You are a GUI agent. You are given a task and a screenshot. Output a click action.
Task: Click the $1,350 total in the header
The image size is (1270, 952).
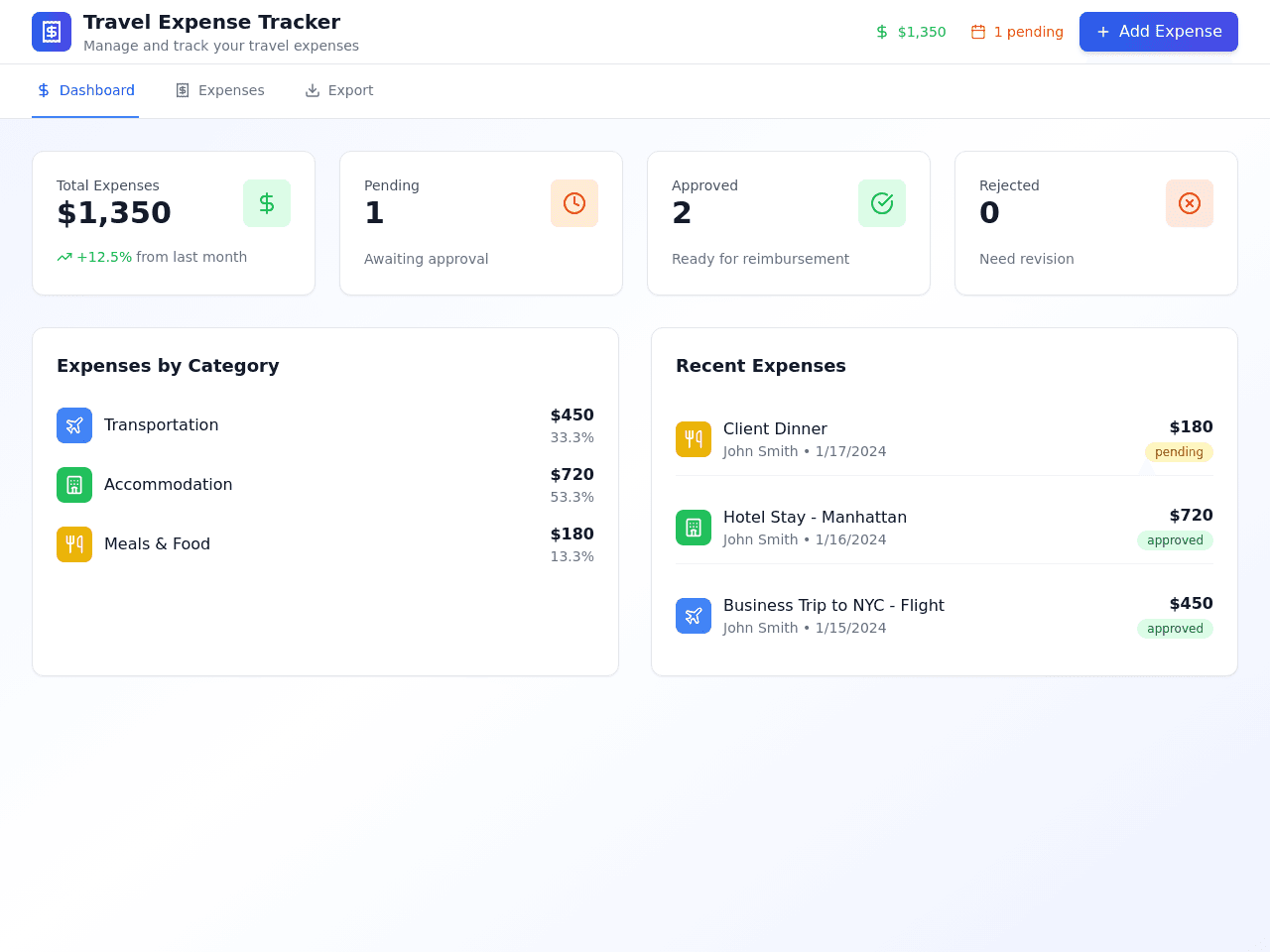pos(911,32)
